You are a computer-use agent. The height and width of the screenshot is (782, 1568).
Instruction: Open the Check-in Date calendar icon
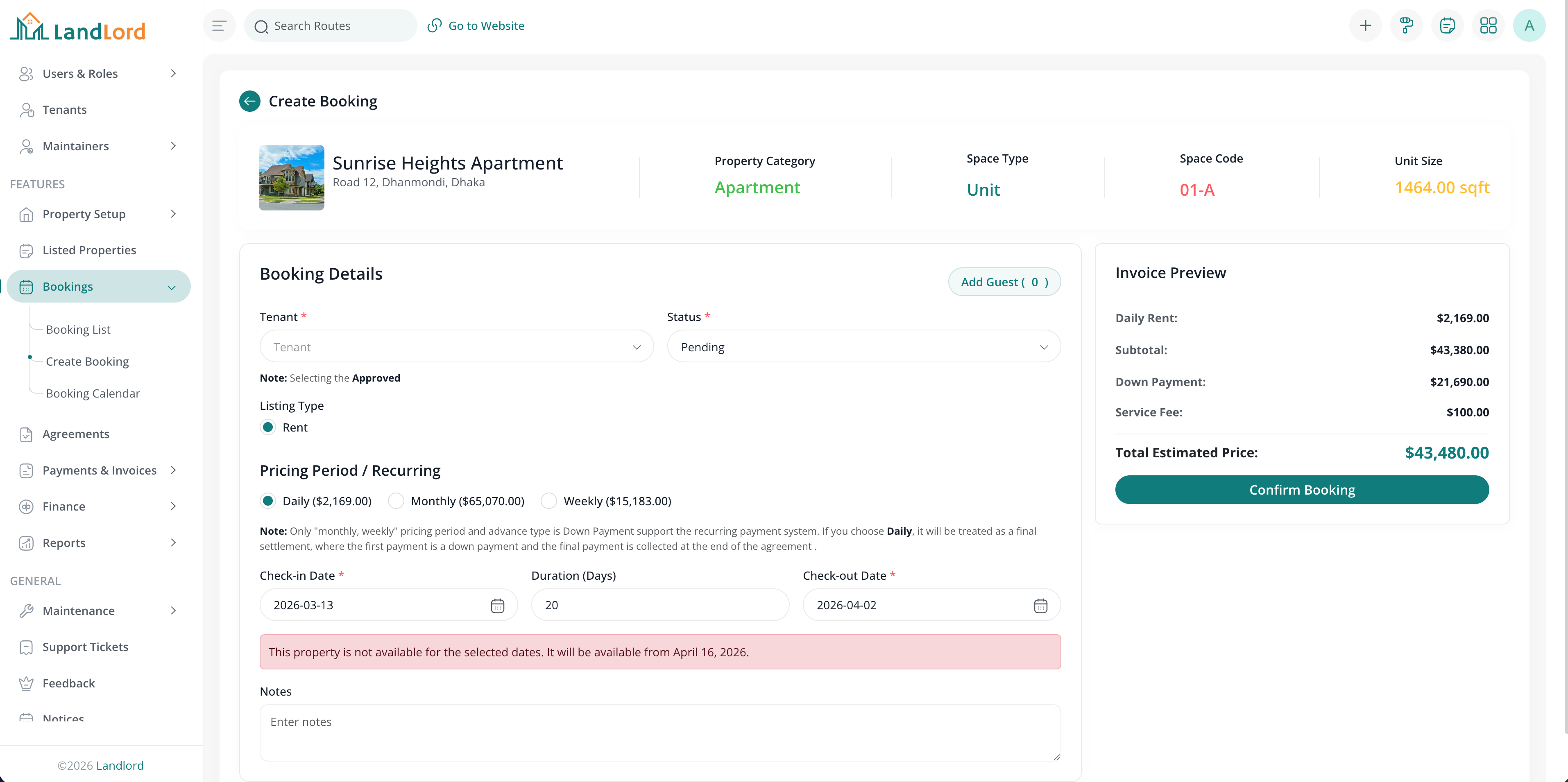coord(497,605)
